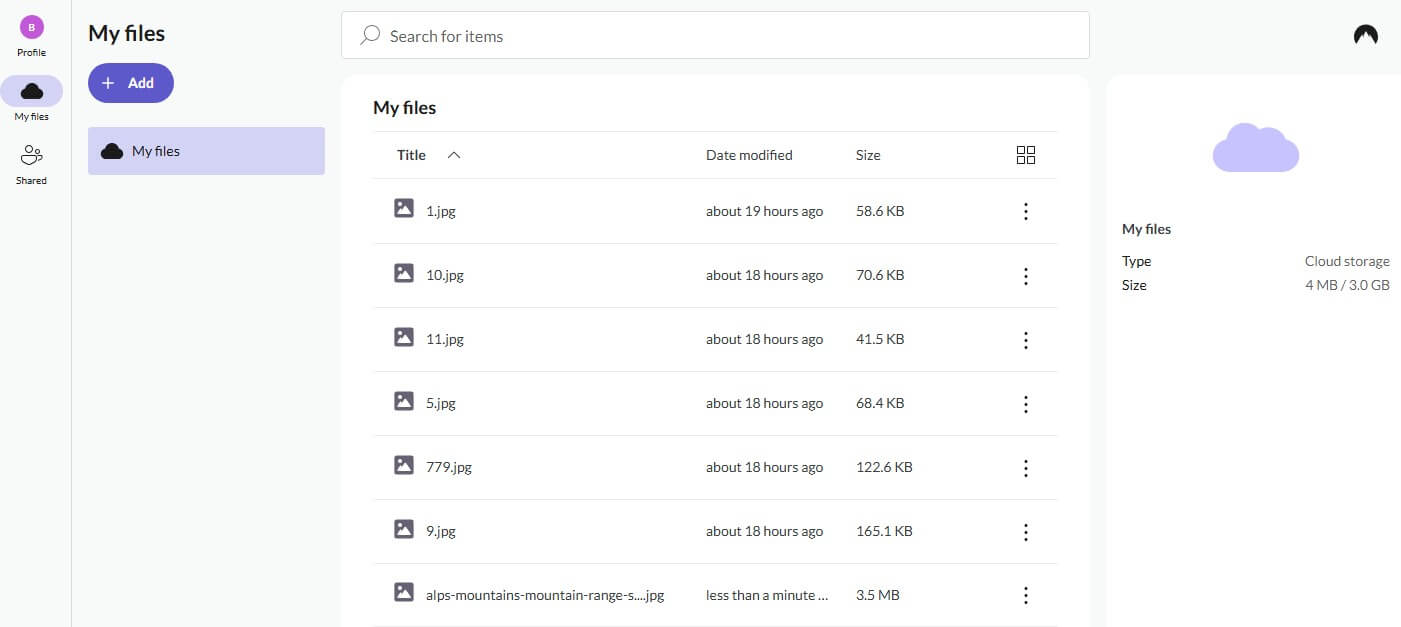Screen dimensions: 1401x627
Task: Open more options for 9.jpg
Action: (1025, 531)
